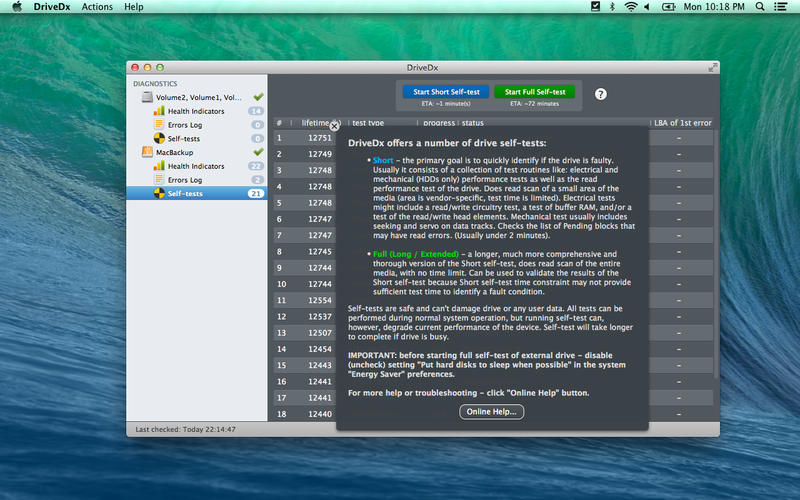
Task: Click the menu bar clock Mon 10:18 PM
Action: (x=714, y=7)
